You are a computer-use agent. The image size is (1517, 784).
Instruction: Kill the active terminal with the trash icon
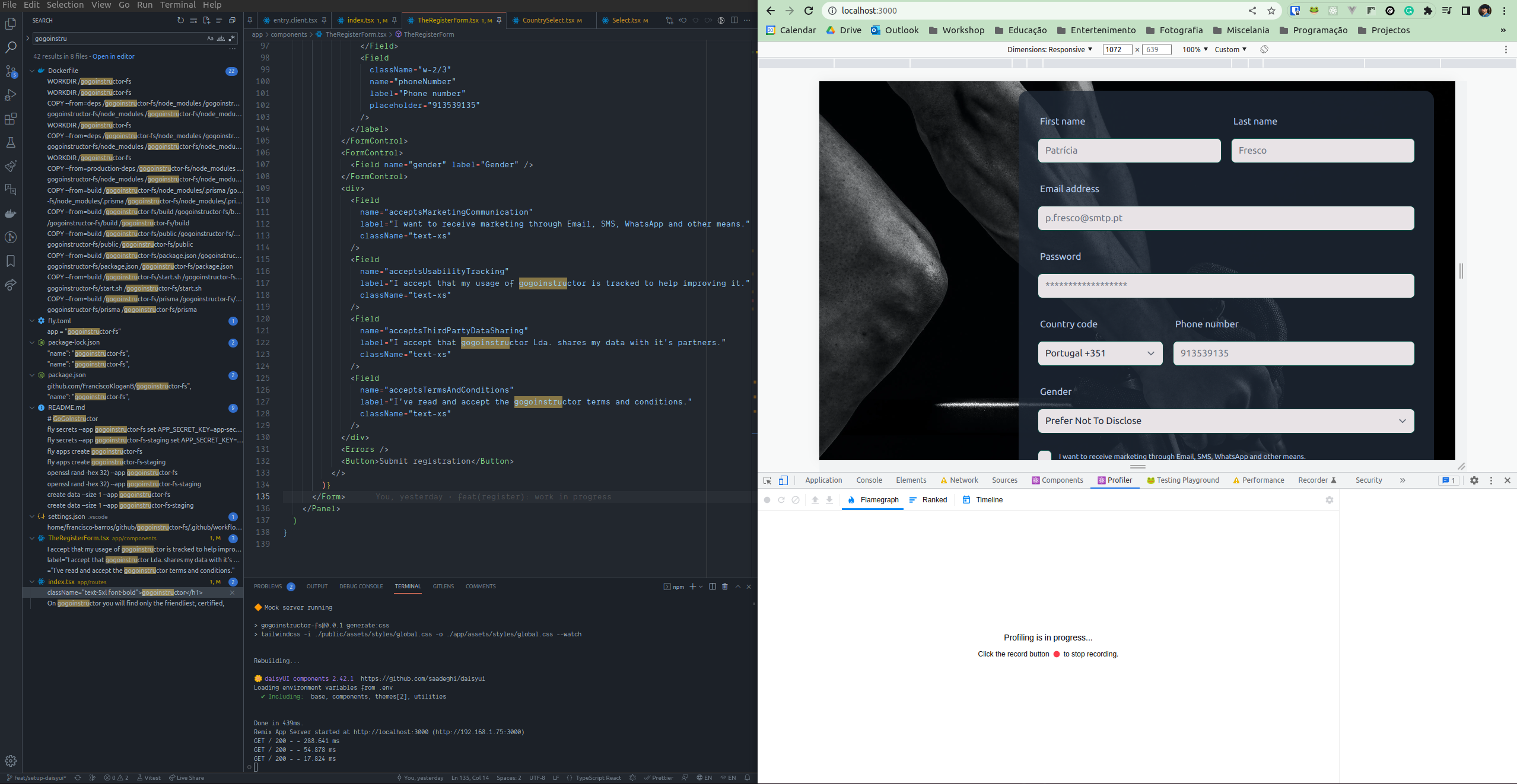tap(725, 586)
